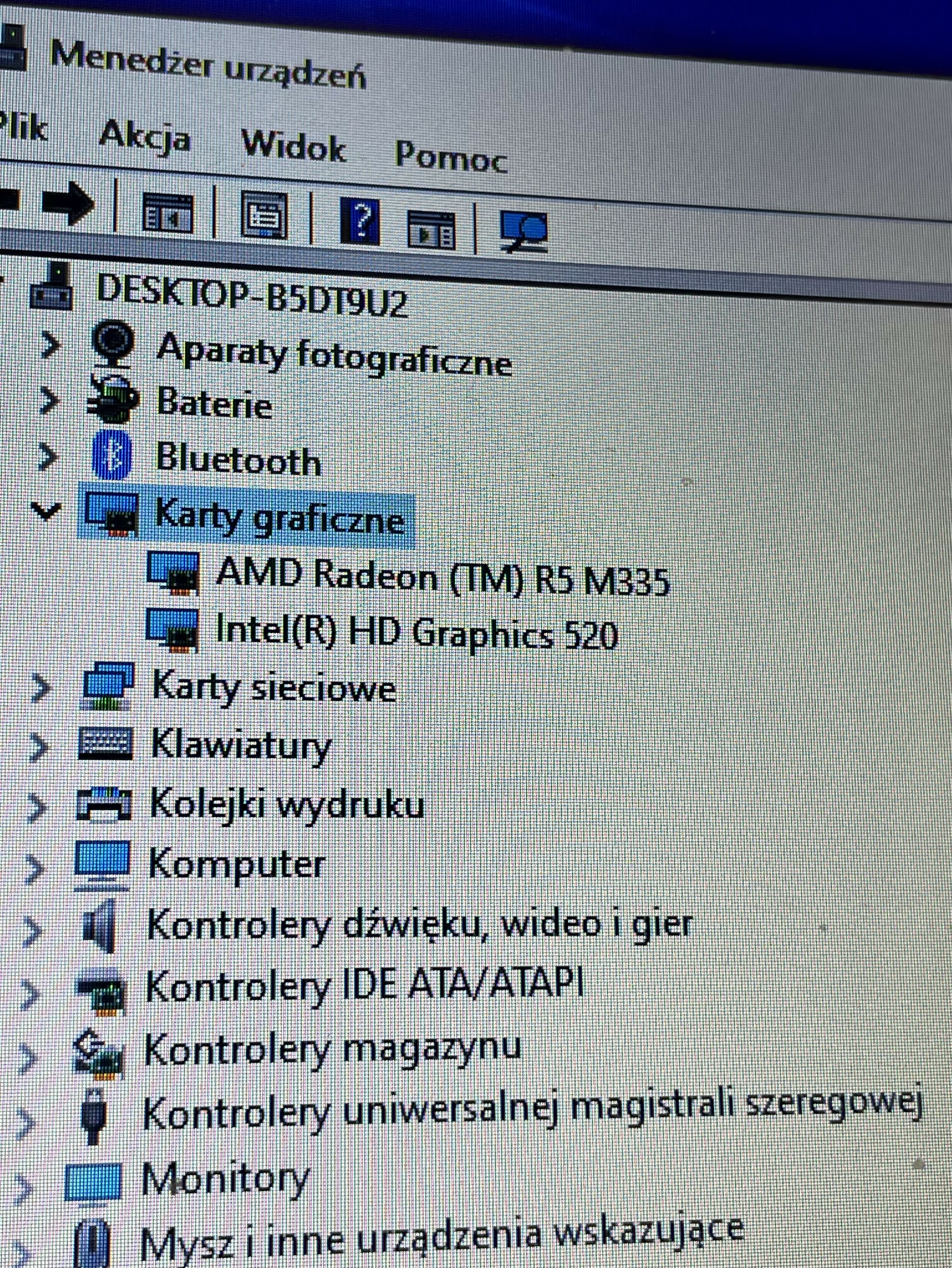Select the Karty graficzne label
The image size is (952, 1268).
pyautogui.click(x=281, y=518)
